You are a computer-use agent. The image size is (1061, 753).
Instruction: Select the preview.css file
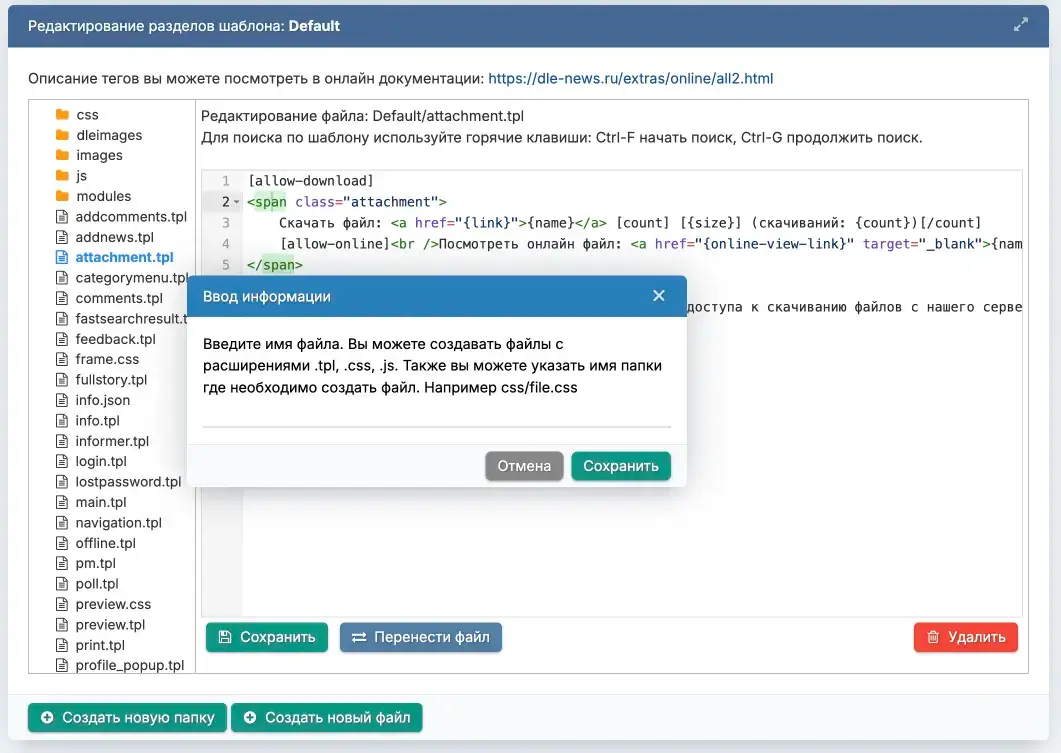[113, 605]
